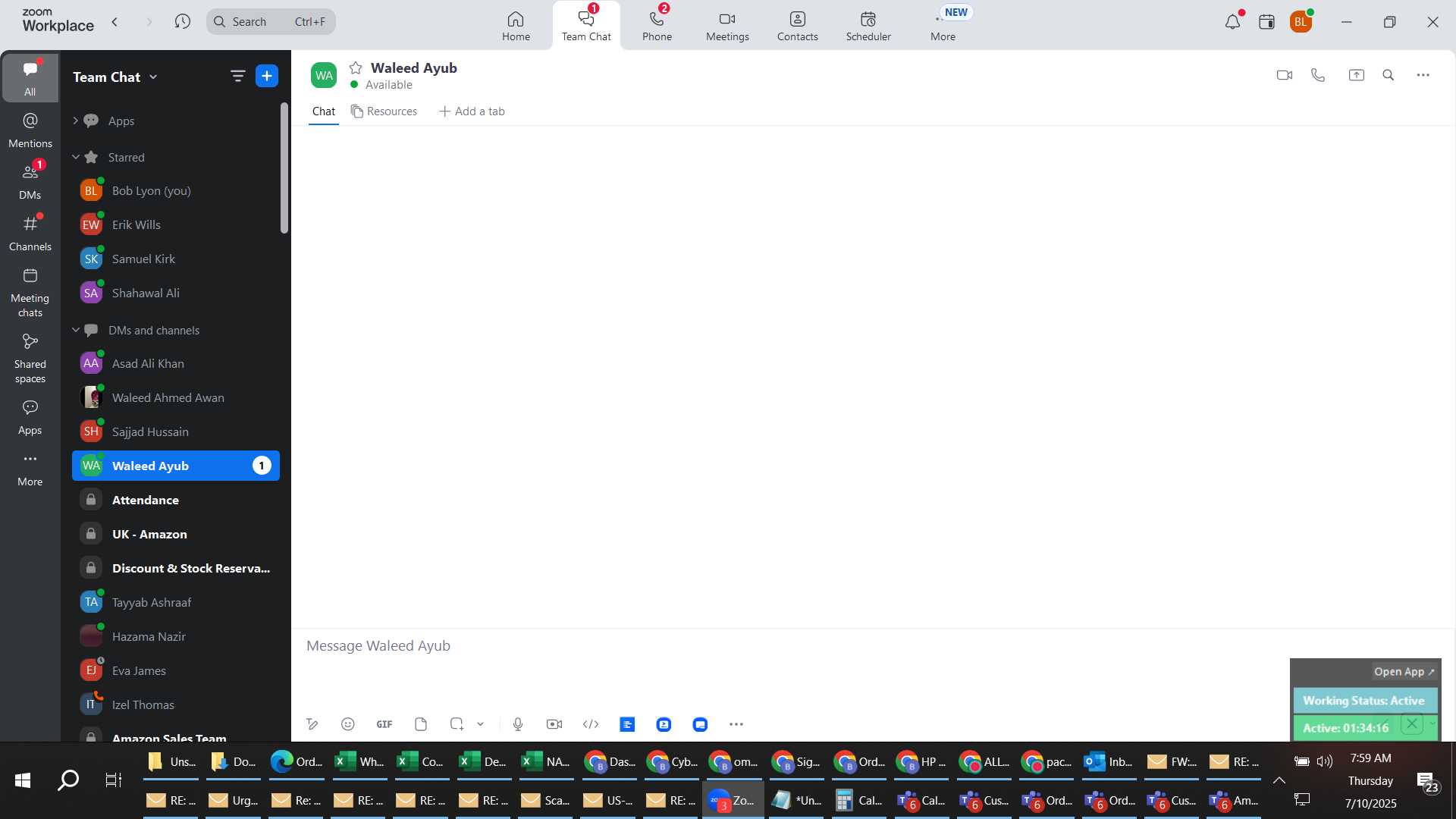This screenshot has height=819, width=1456.
Task: Star the Waleed Ayub conversation
Action: (356, 67)
